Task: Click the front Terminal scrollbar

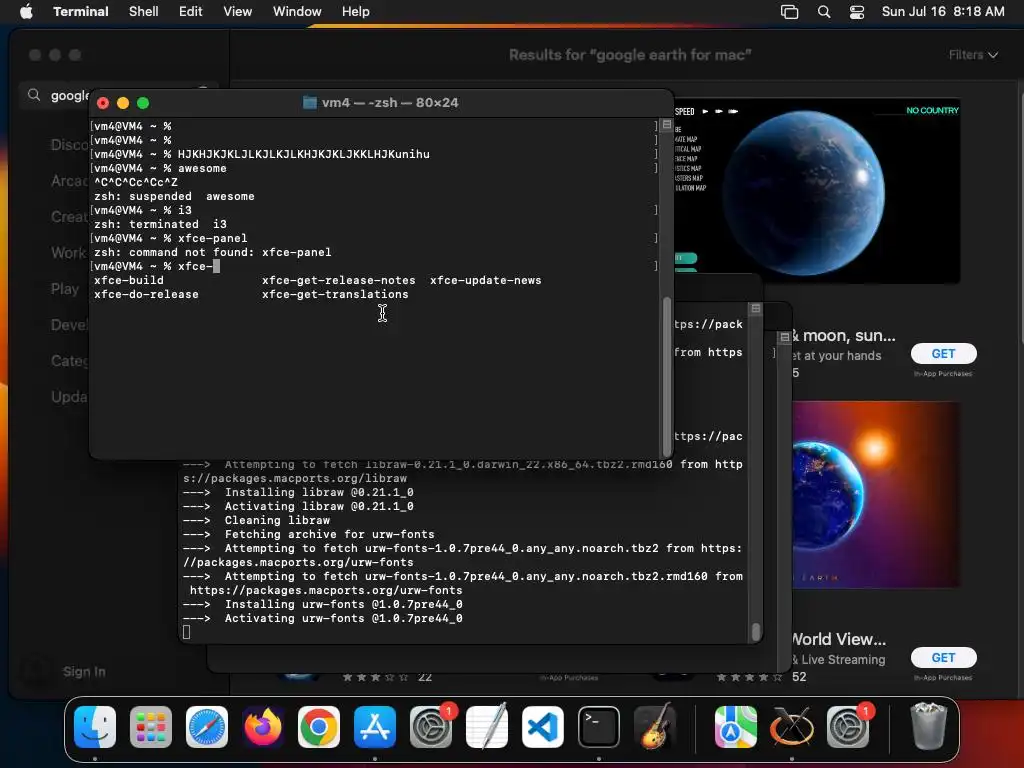Action: (667, 376)
